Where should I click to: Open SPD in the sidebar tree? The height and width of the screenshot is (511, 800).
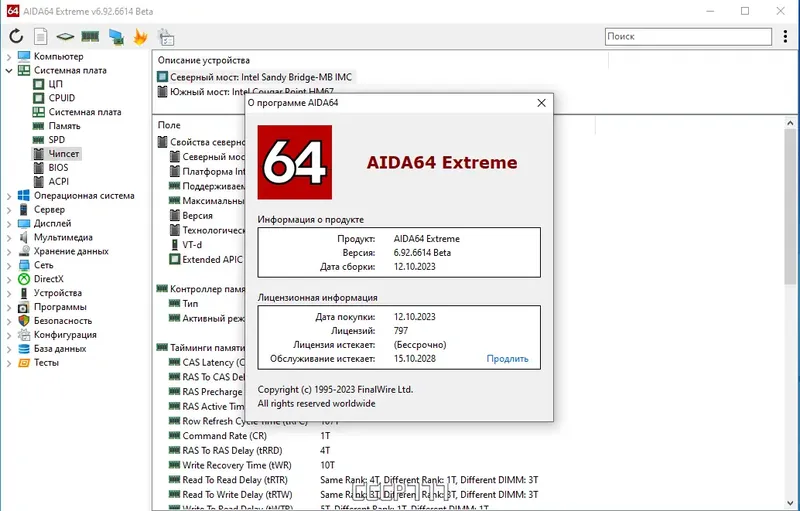click(57, 140)
